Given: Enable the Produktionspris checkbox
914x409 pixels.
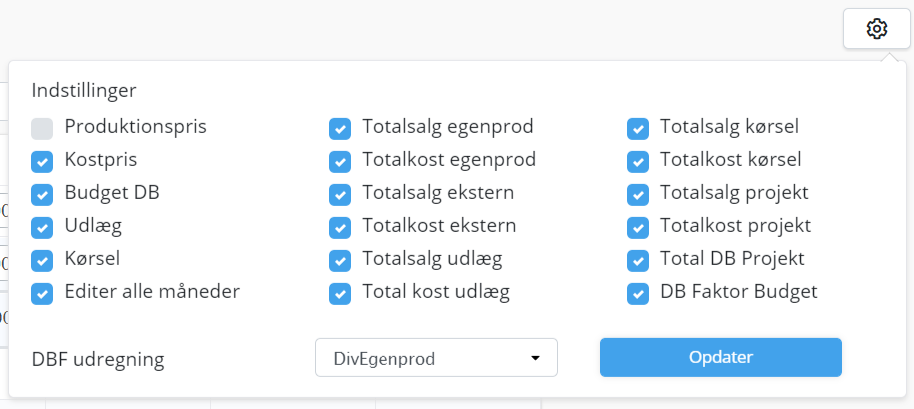Looking at the screenshot, I should pos(42,129).
